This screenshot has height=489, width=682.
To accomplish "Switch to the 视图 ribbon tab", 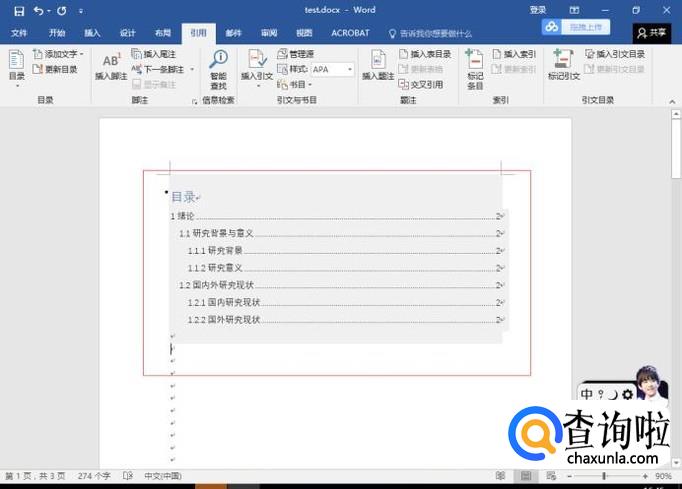I will click(x=304, y=33).
